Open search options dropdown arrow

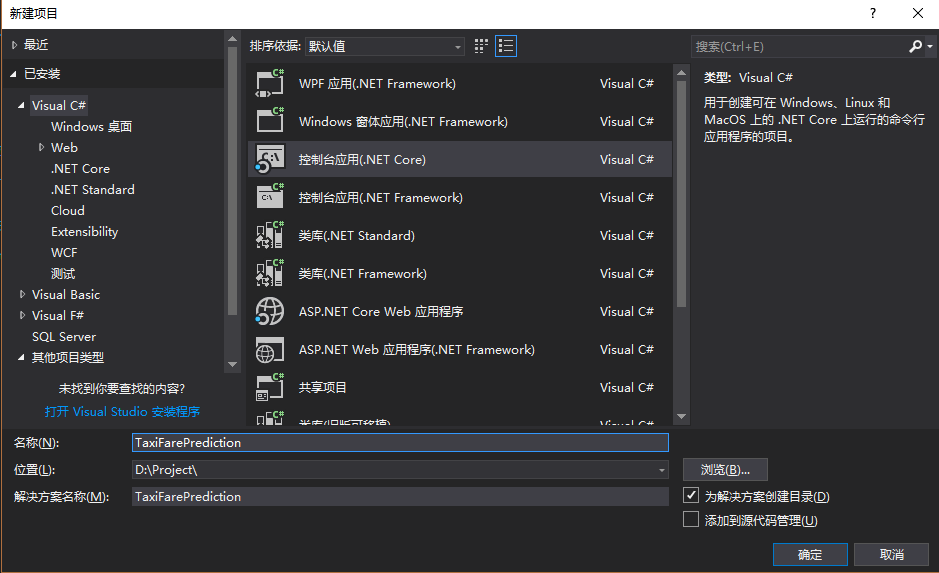coord(930,46)
